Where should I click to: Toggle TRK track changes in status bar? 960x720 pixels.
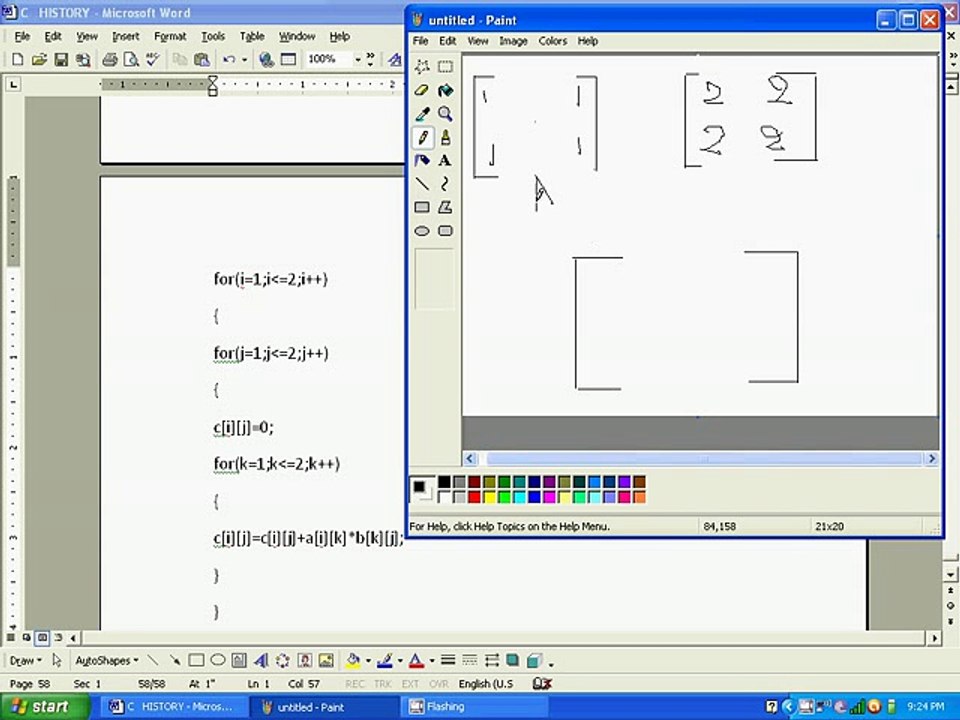click(x=383, y=684)
